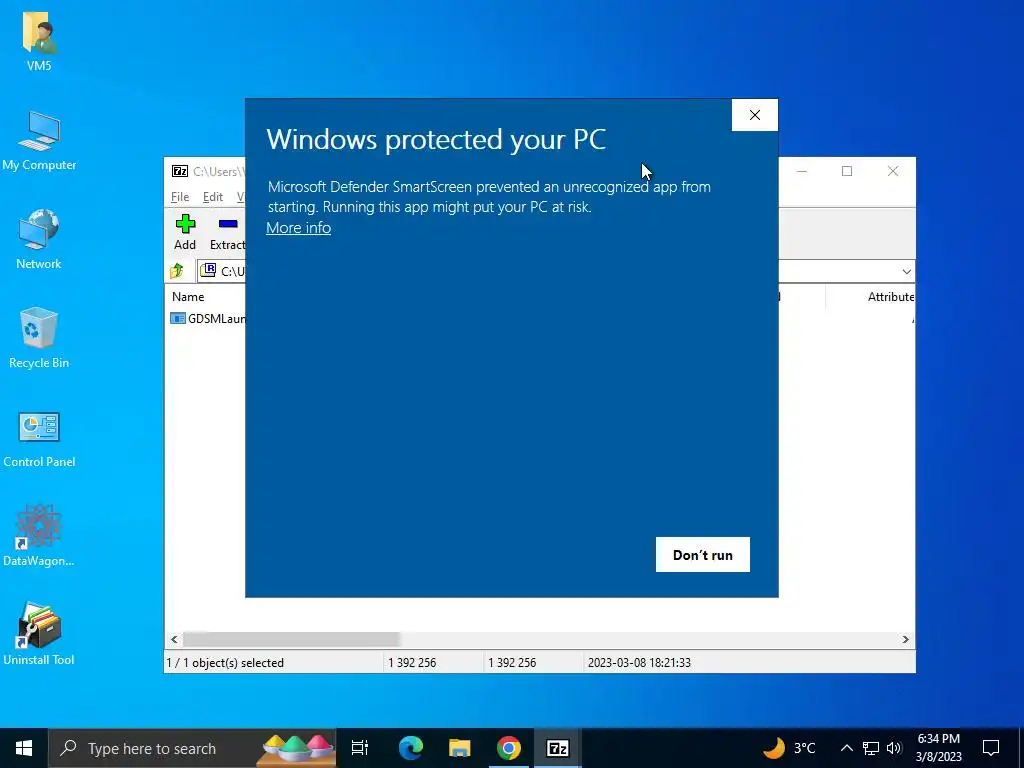1024x768 pixels.
Task: Open the VM5 user folder icon
Action: tap(39, 42)
